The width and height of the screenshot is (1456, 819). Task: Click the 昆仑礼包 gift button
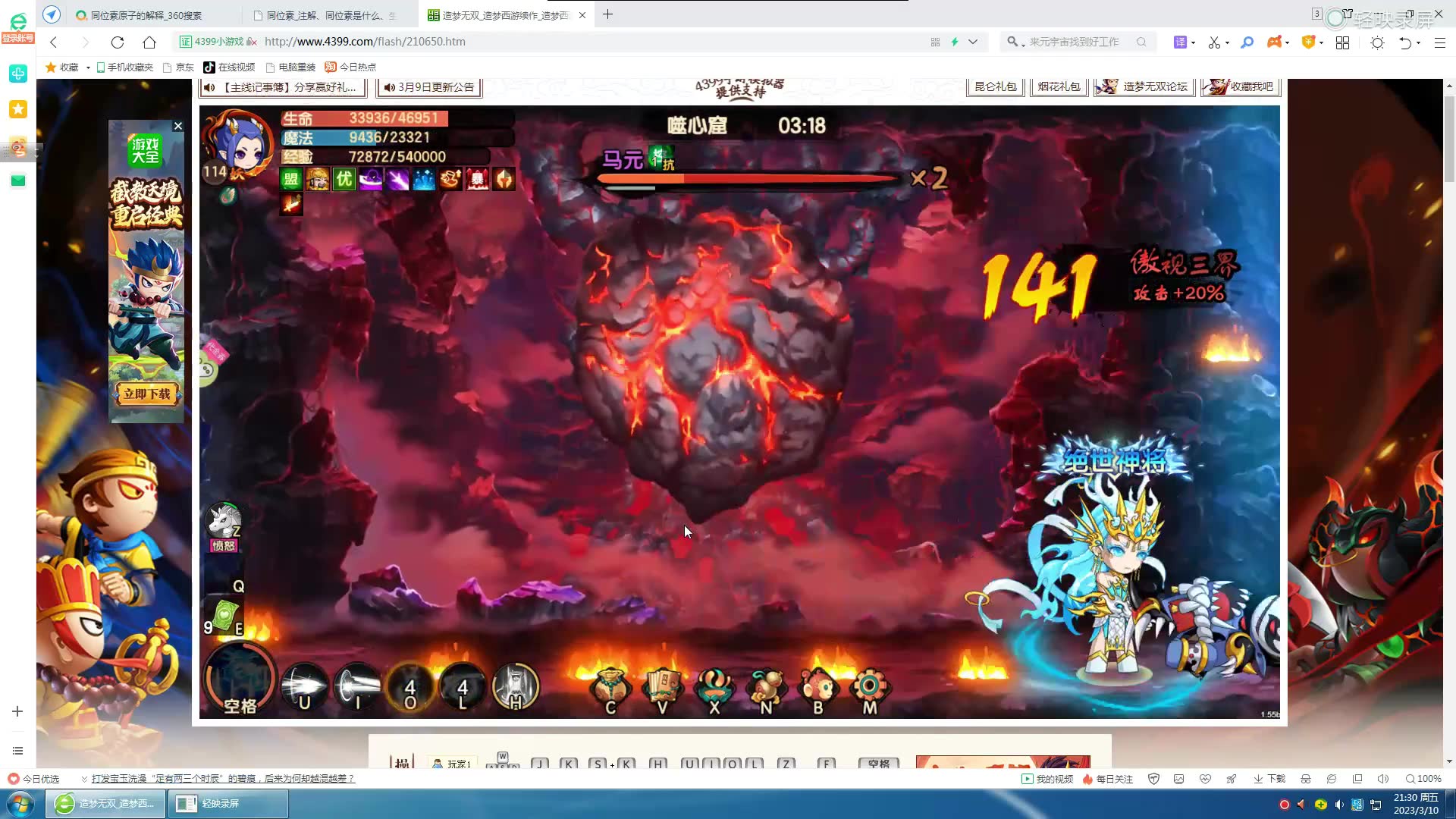pyautogui.click(x=995, y=86)
